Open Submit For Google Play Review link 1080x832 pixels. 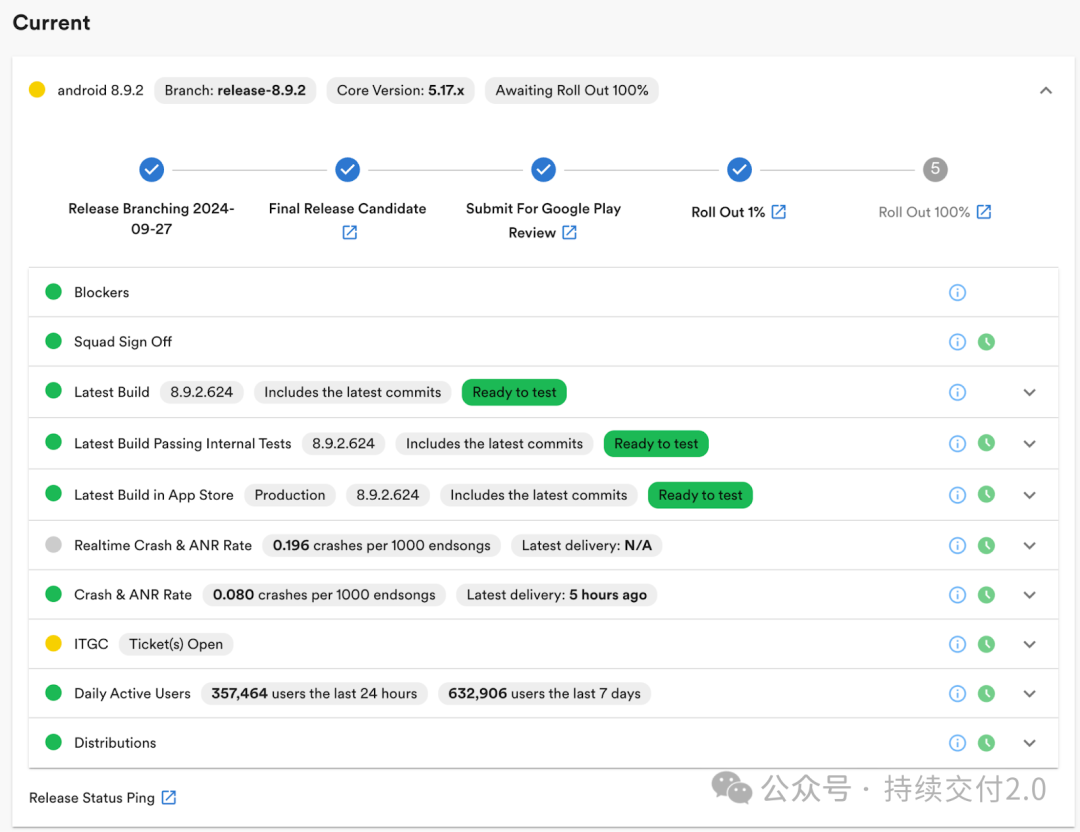point(570,233)
